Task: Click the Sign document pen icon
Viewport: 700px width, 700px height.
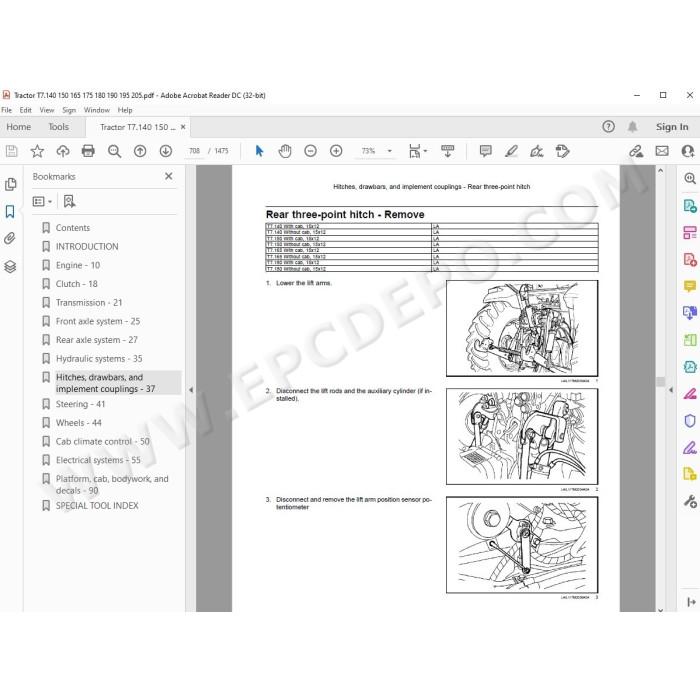Action: click(537, 151)
